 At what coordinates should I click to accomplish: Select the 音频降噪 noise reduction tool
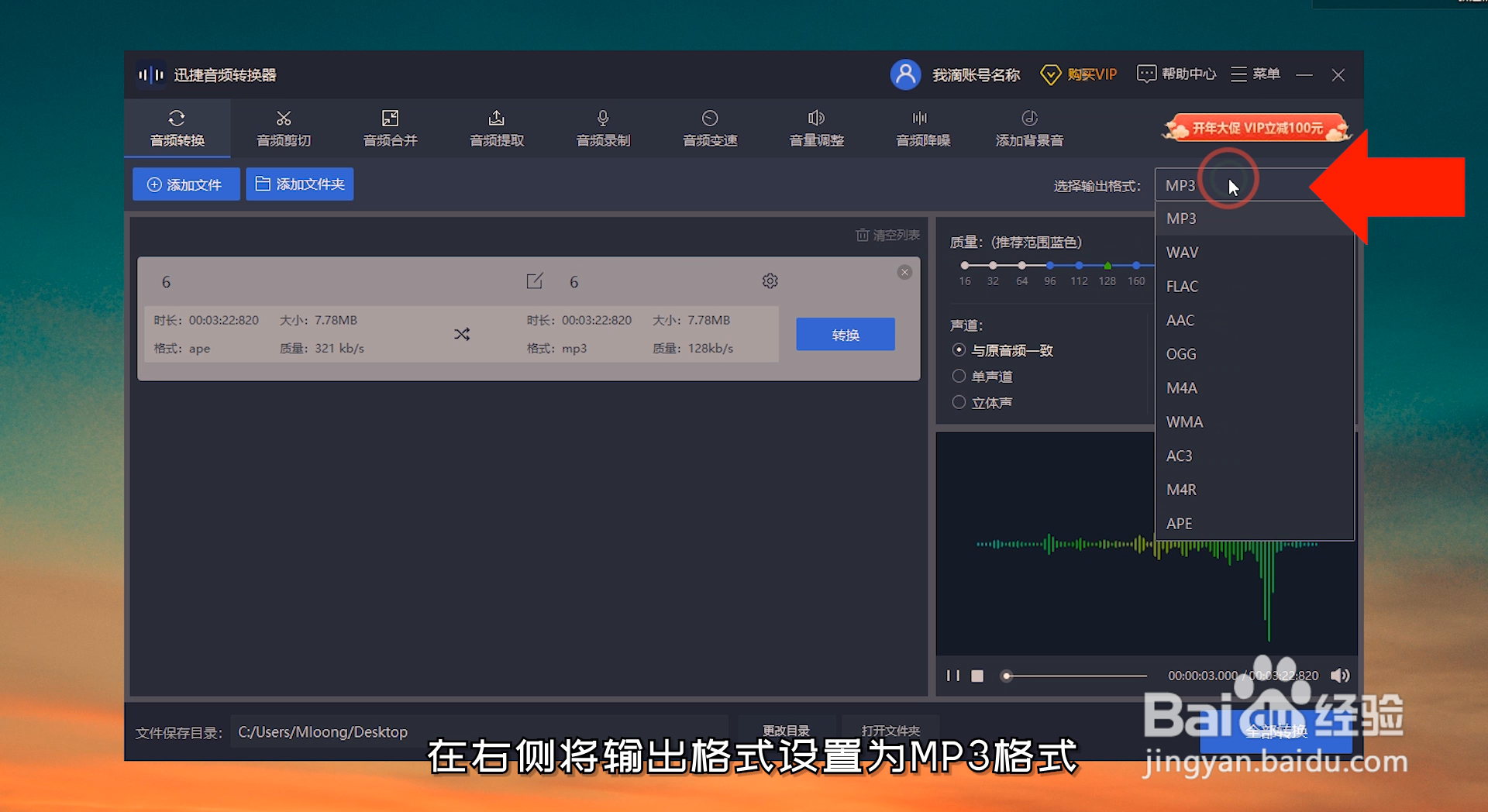pos(921,128)
